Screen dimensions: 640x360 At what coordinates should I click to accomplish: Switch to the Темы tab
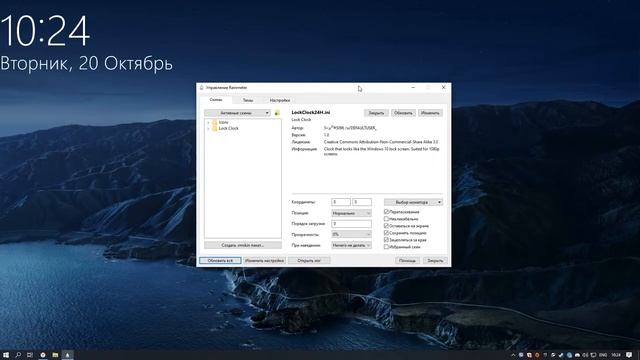tap(248, 100)
